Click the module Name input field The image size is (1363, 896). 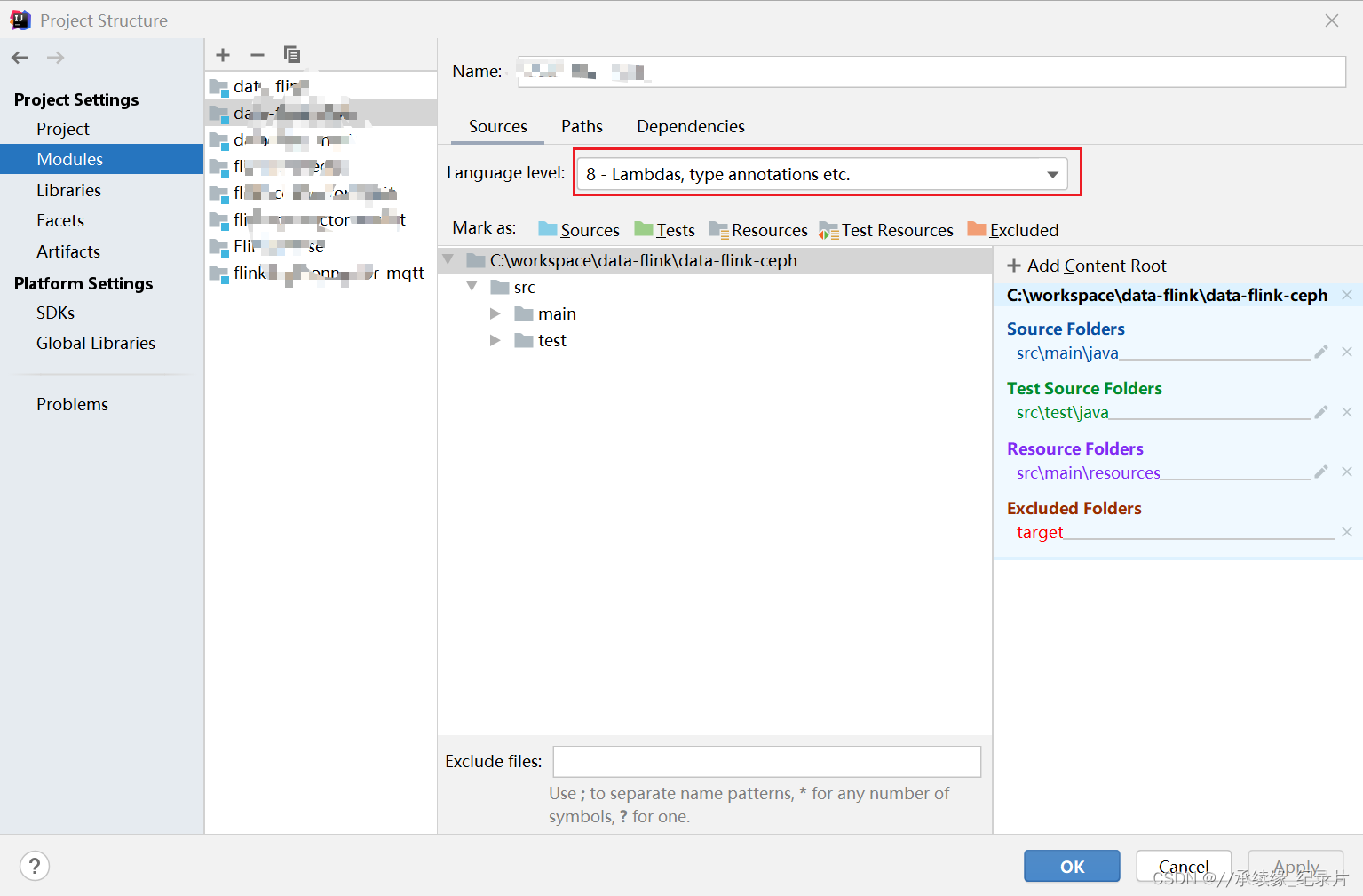(x=931, y=71)
